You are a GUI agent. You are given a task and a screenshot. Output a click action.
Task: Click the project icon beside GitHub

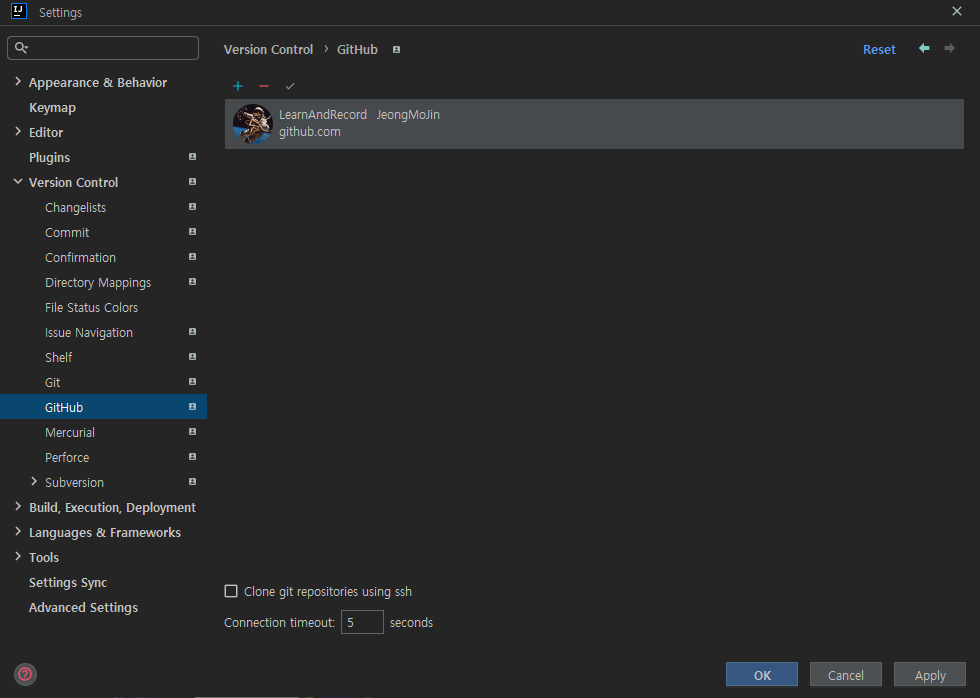pyautogui.click(x=192, y=407)
